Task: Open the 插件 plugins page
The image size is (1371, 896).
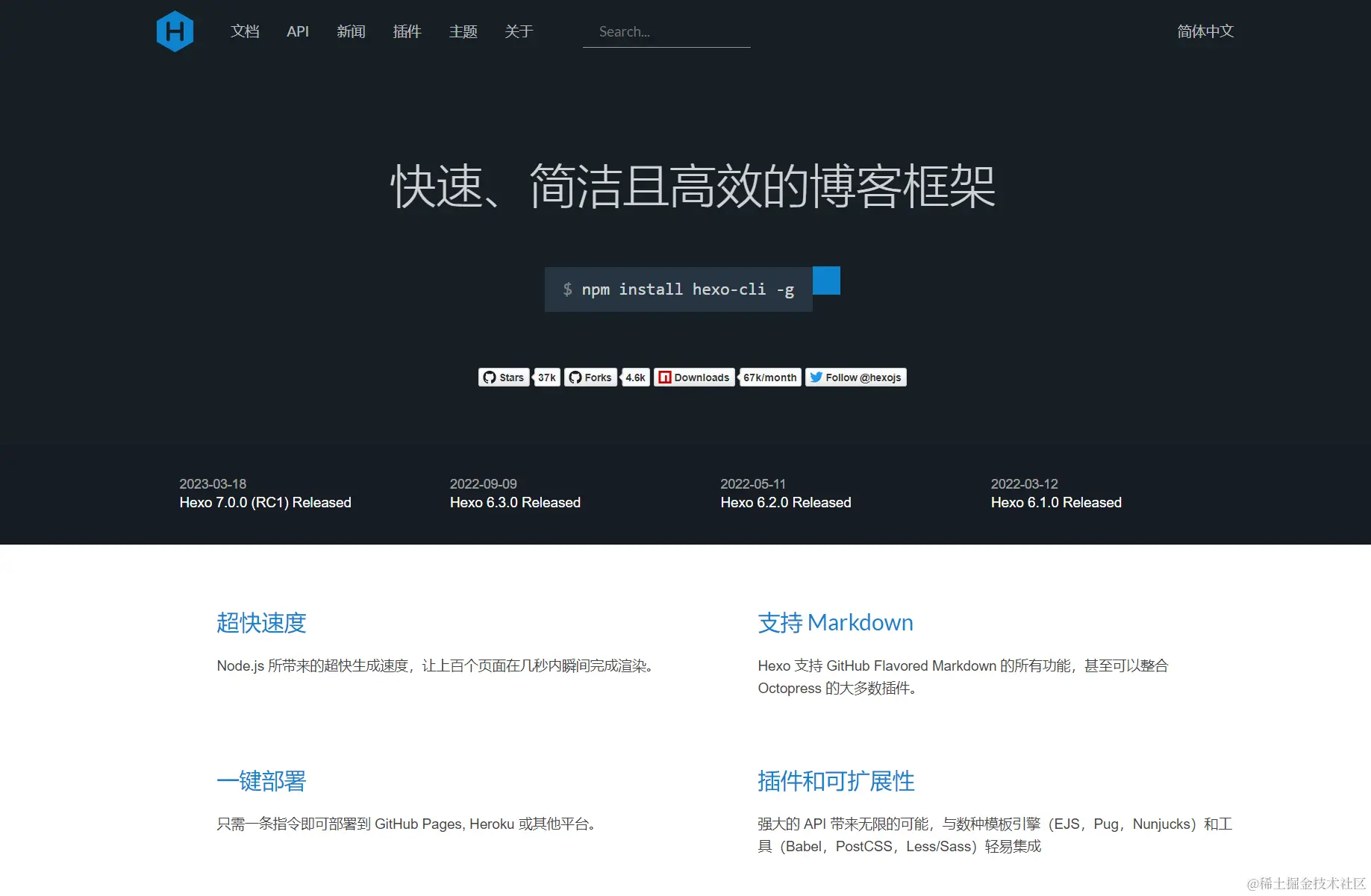Action: coord(407,31)
